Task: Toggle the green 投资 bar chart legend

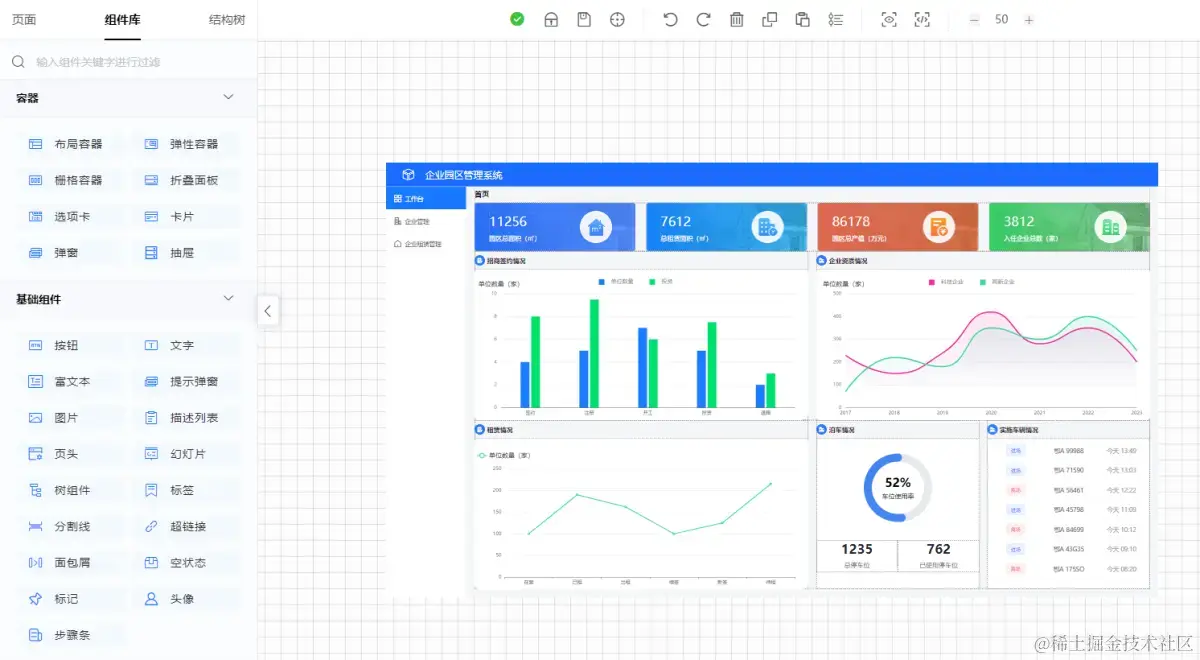Action: [660, 281]
